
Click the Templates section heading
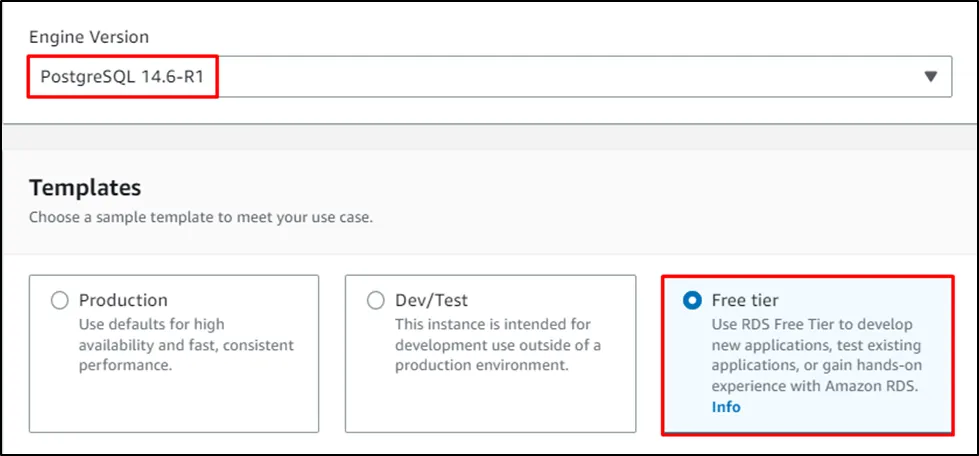click(85, 187)
